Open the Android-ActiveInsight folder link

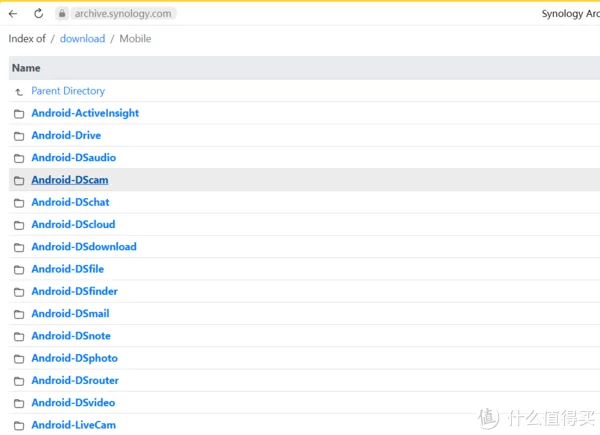(85, 113)
